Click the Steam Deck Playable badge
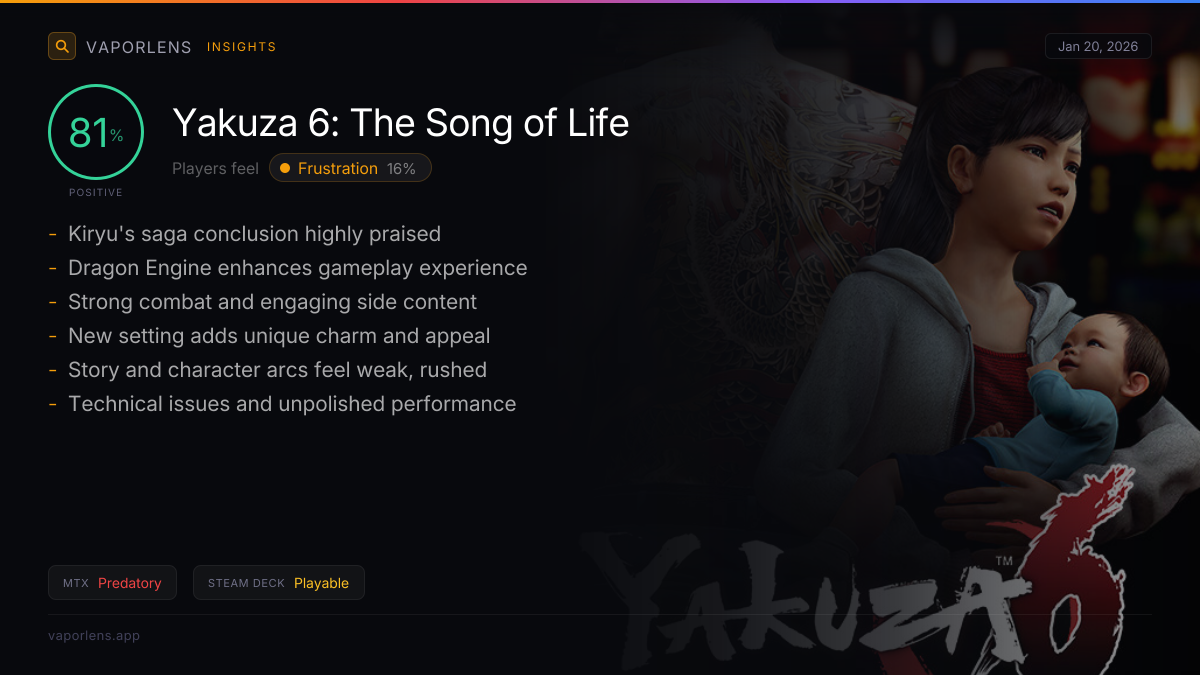 click(278, 583)
